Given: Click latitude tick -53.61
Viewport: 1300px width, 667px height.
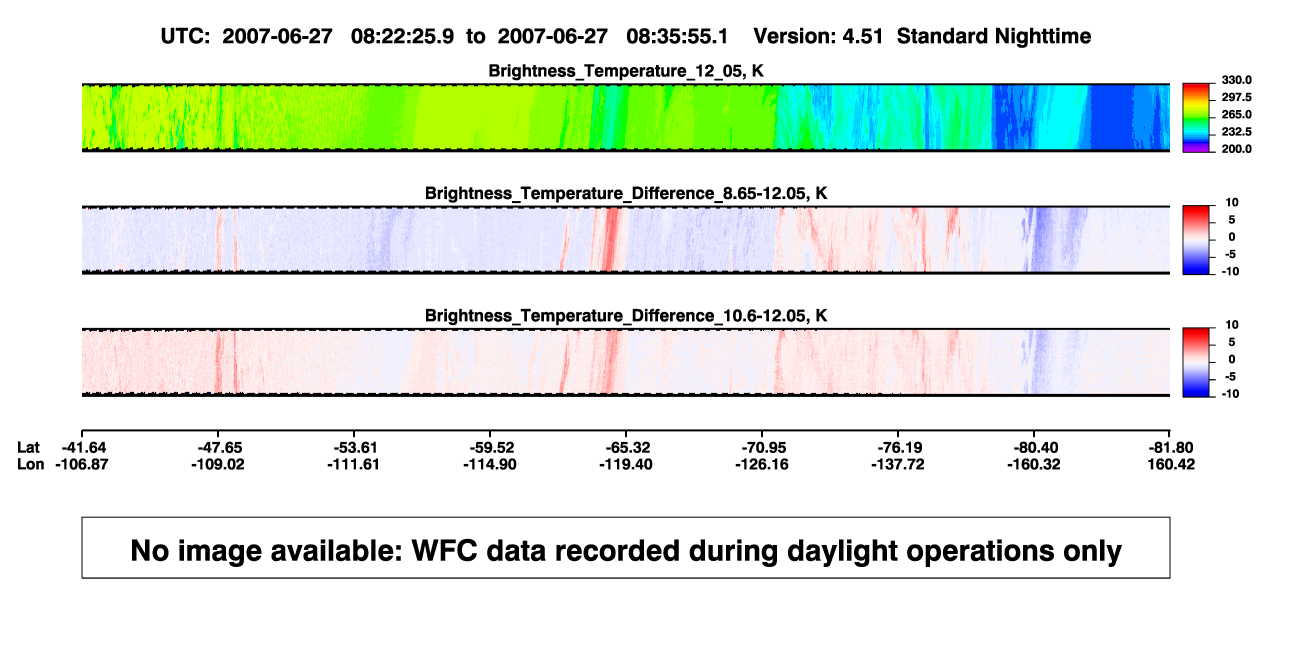Looking at the screenshot, I should click(355, 447).
